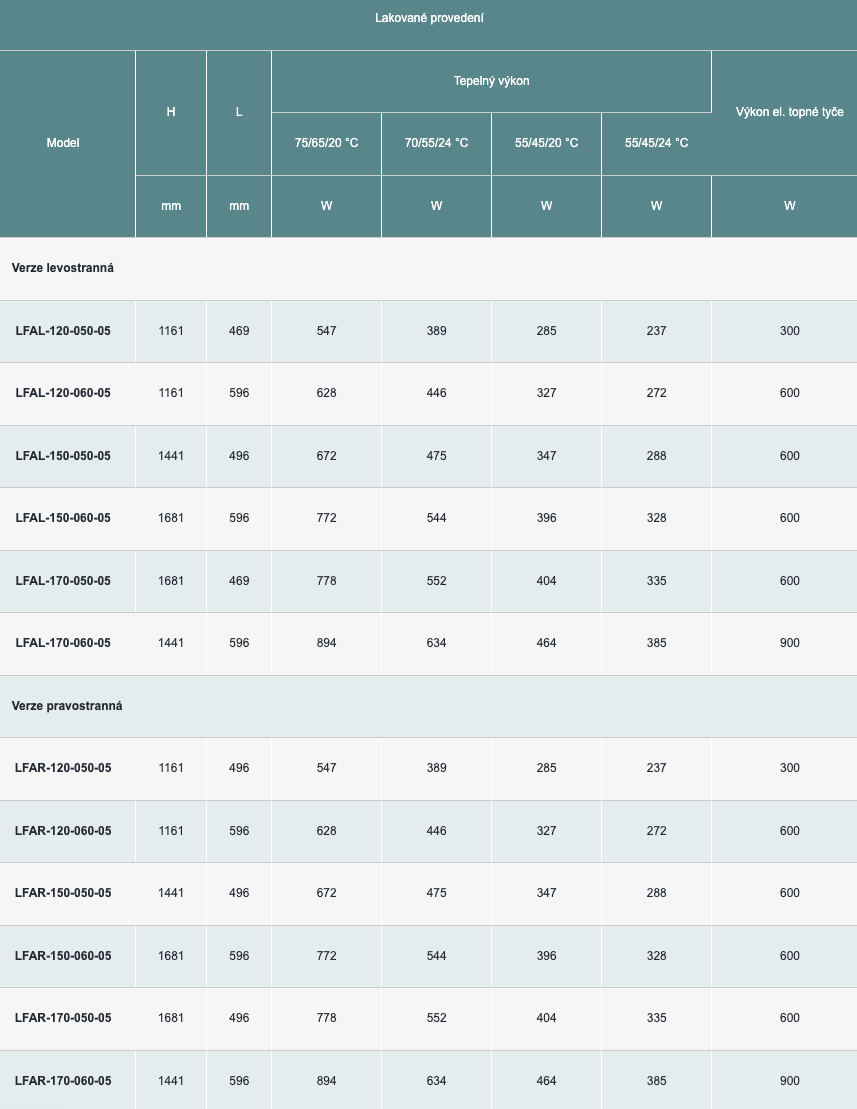Viewport: 857px width, 1109px height.
Task: Click the Lakované provedení table title
Action: pyautogui.click(x=429, y=18)
